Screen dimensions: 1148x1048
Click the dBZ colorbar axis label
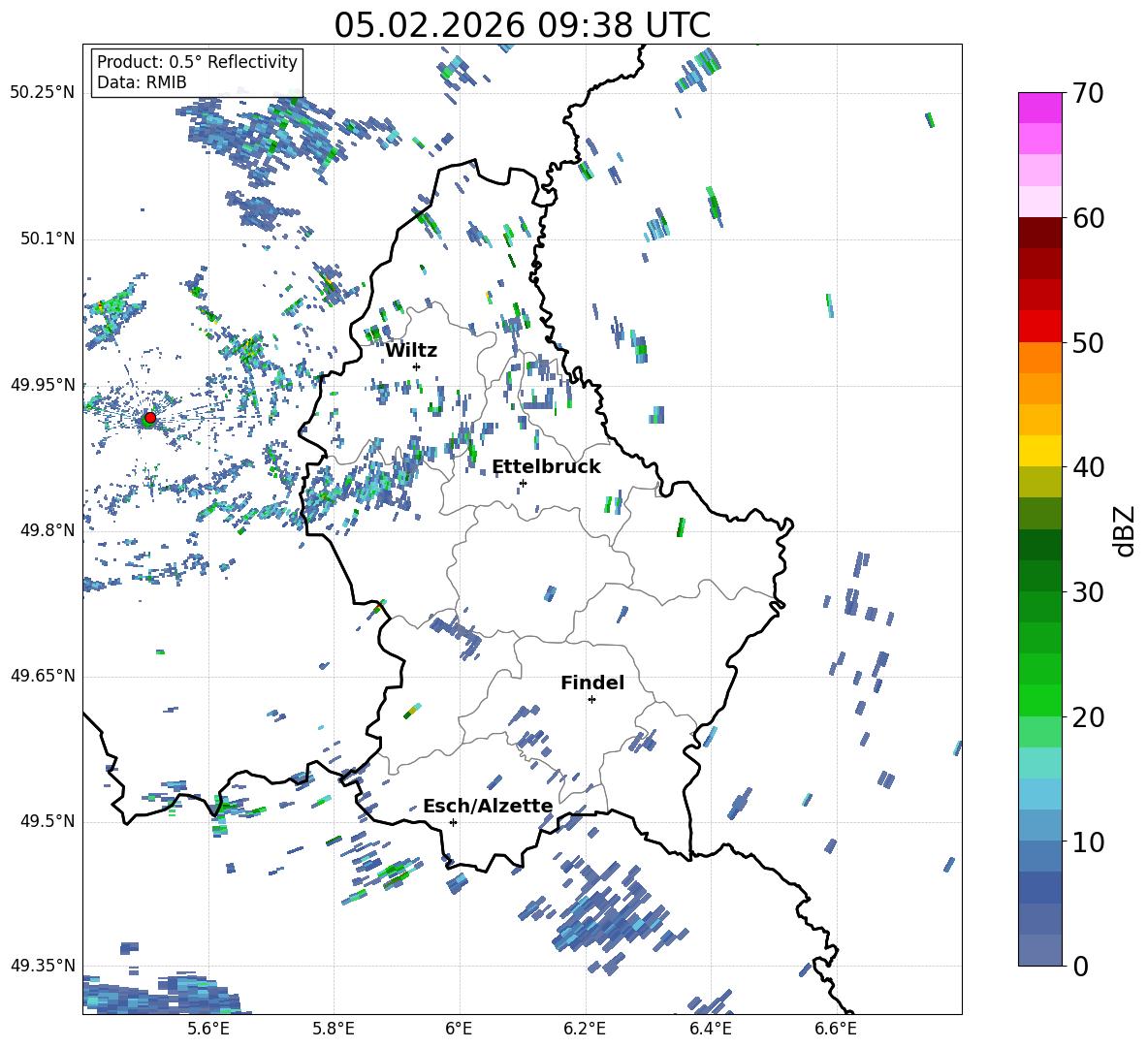pos(1125,530)
